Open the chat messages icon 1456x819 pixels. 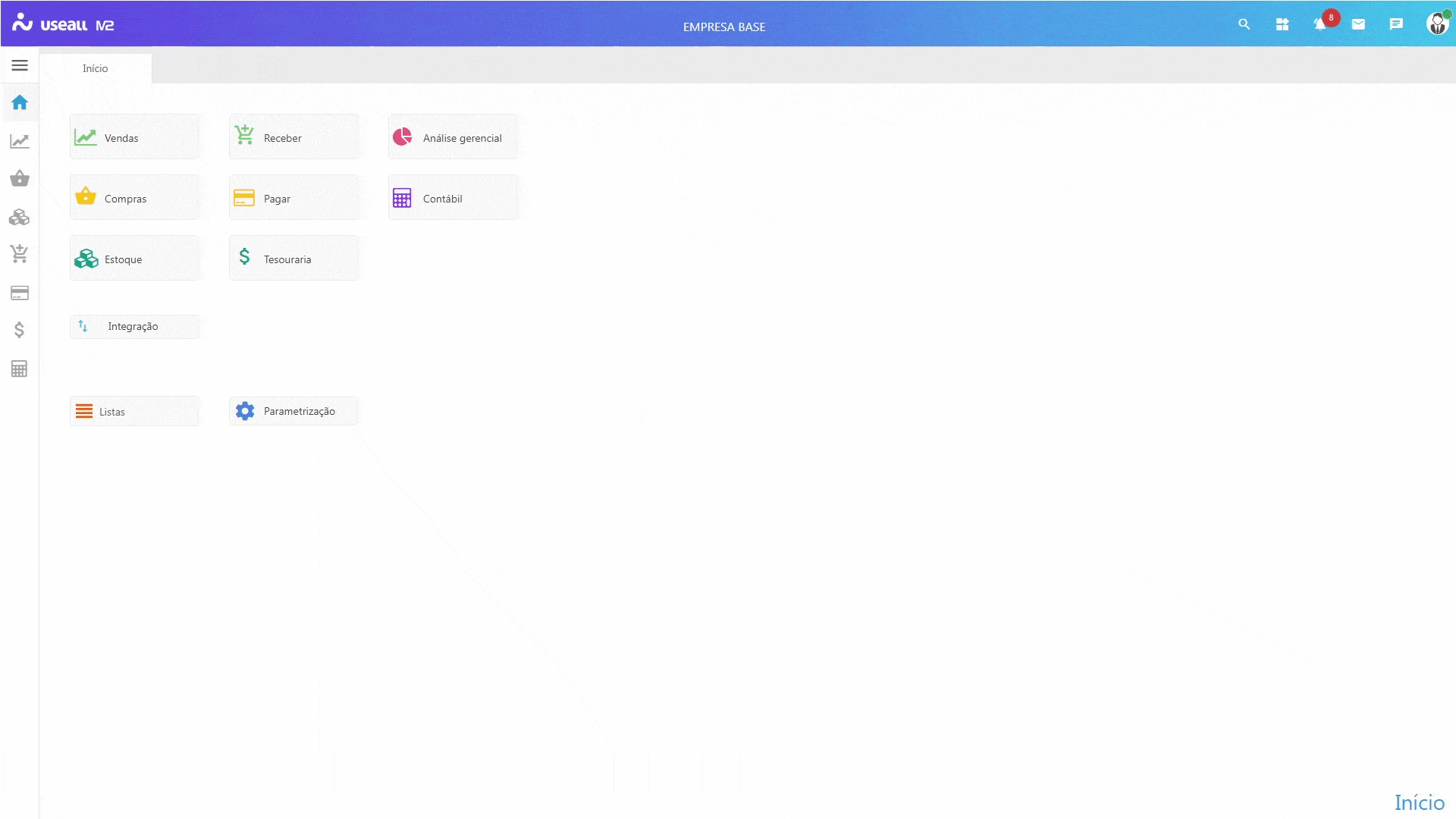(1396, 25)
